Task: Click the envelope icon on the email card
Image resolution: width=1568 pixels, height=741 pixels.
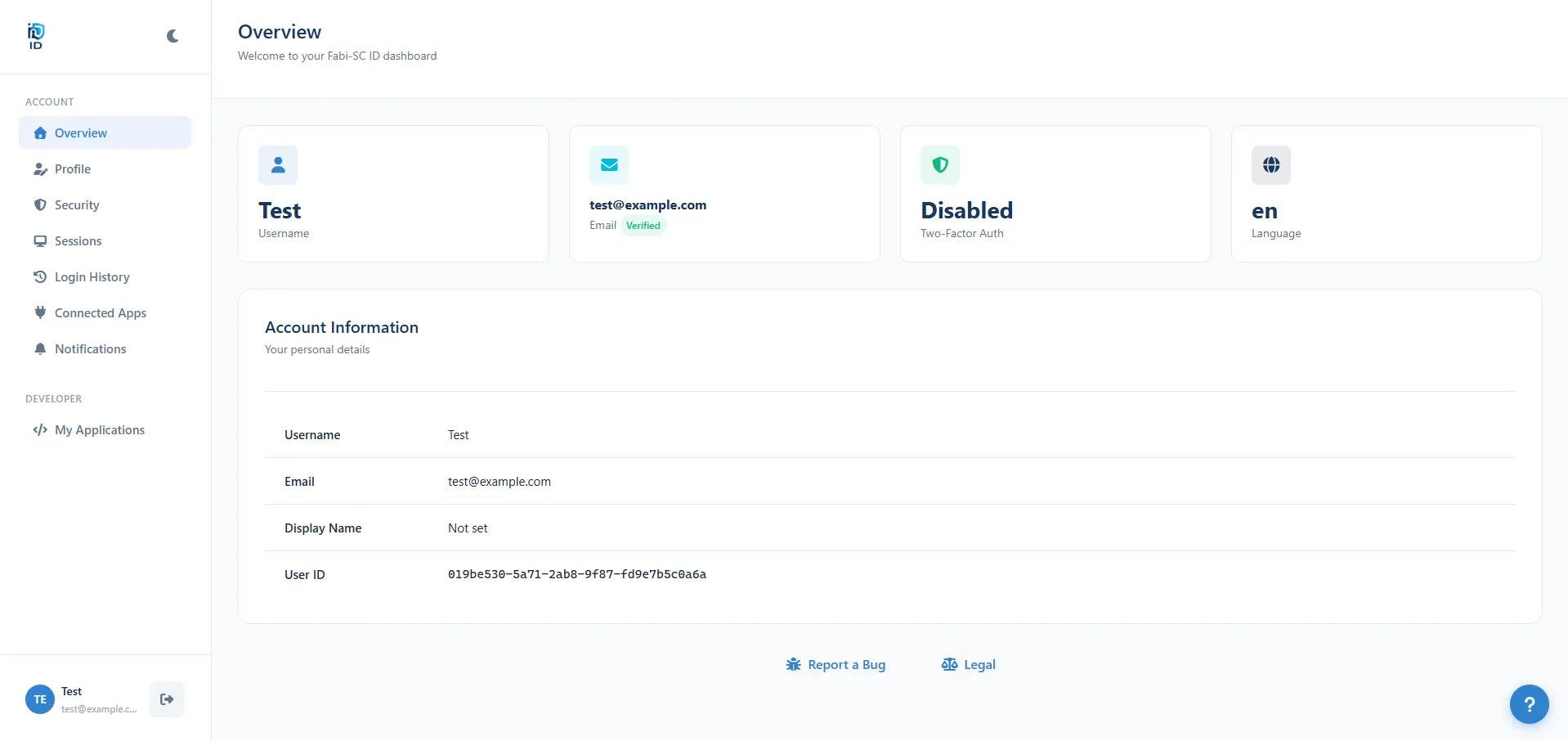Action: (x=609, y=165)
